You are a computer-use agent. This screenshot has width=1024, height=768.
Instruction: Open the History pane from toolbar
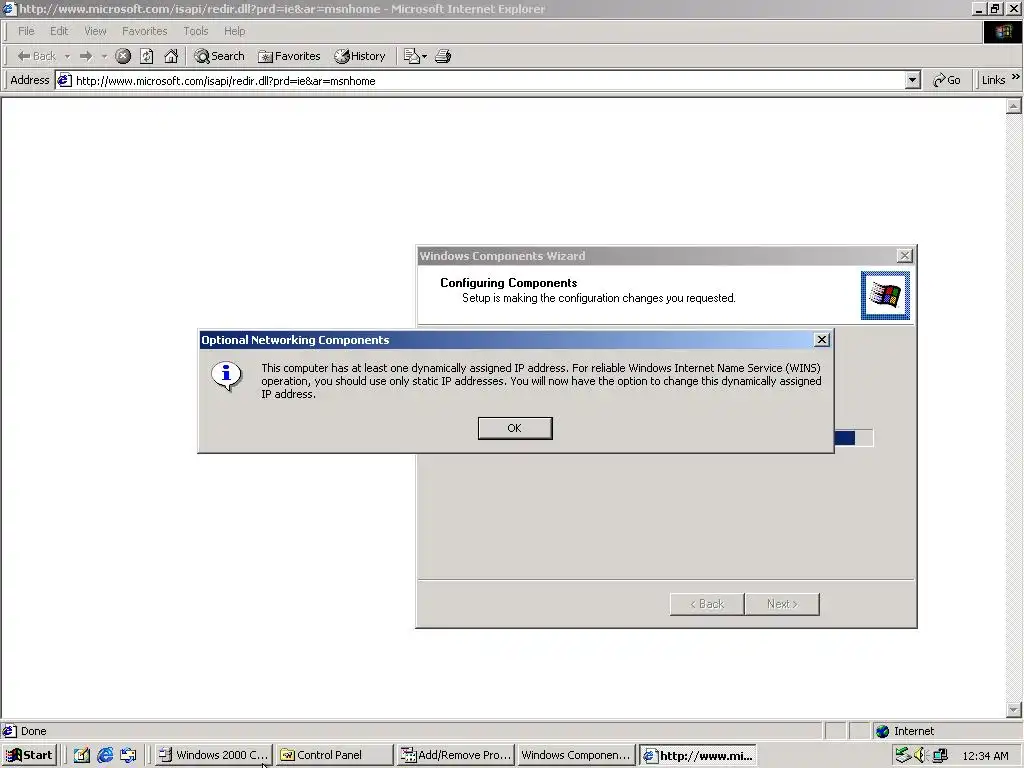(x=360, y=56)
